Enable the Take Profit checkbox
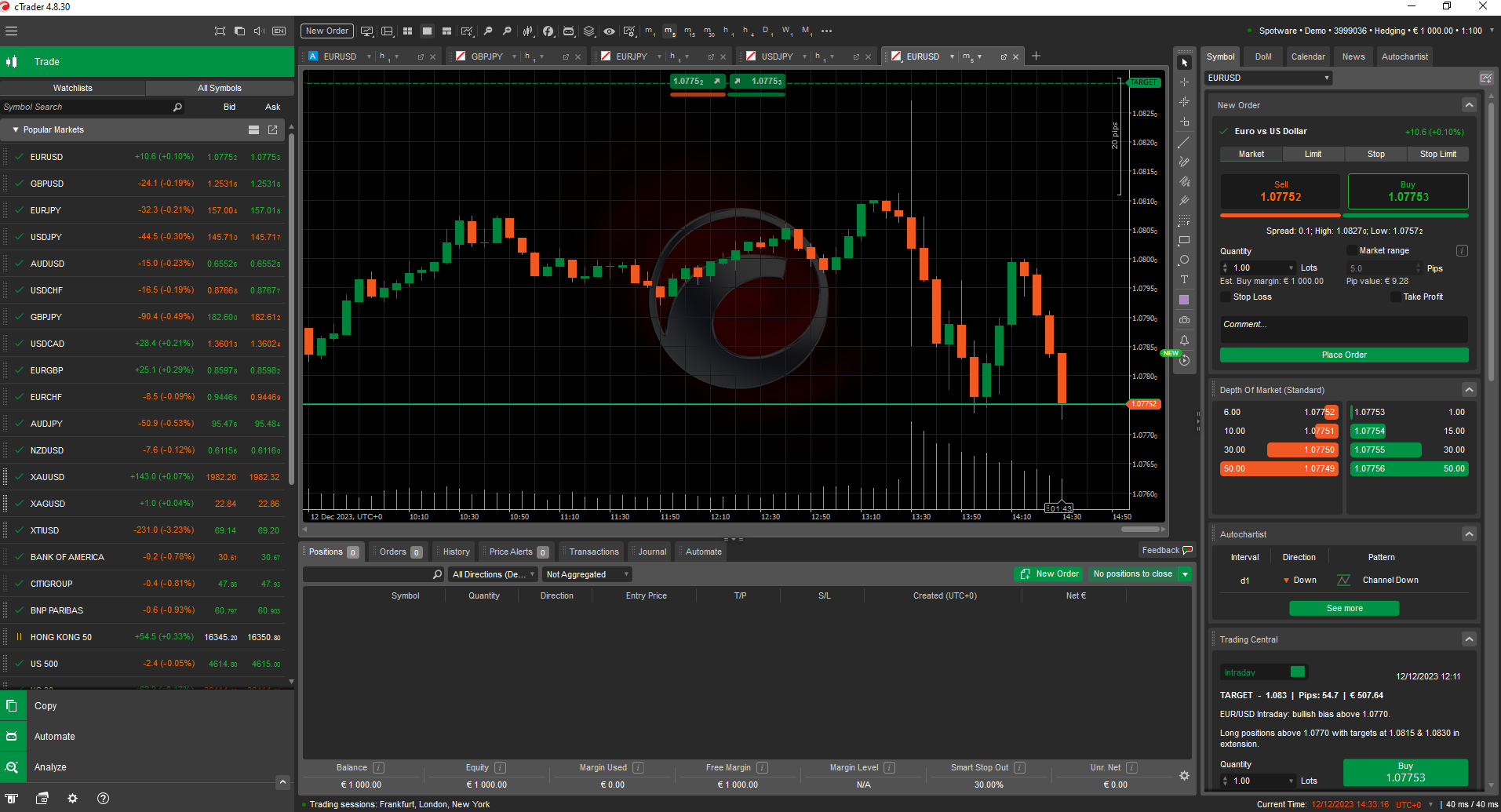Screen dimensions: 1501x812 (x=1396, y=297)
